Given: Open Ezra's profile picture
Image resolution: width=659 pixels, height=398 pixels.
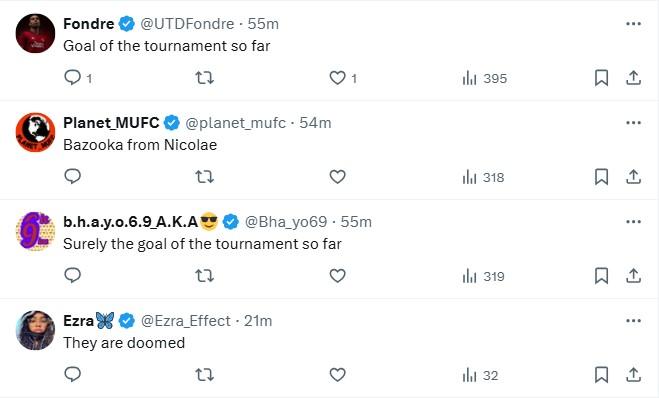Looking at the screenshot, I should click(x=35, y=330).
